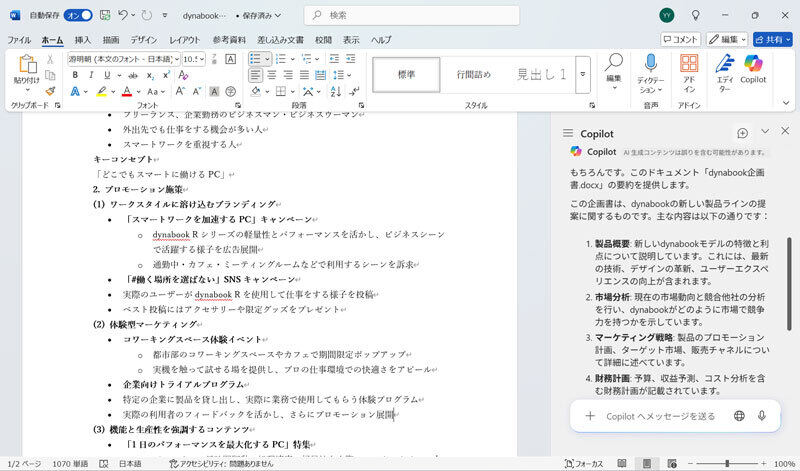The width and height of the screenshot is (800, 471).
Task: Switch to the 校閲 ribbon tab
Action: click(x=323, y=40)
